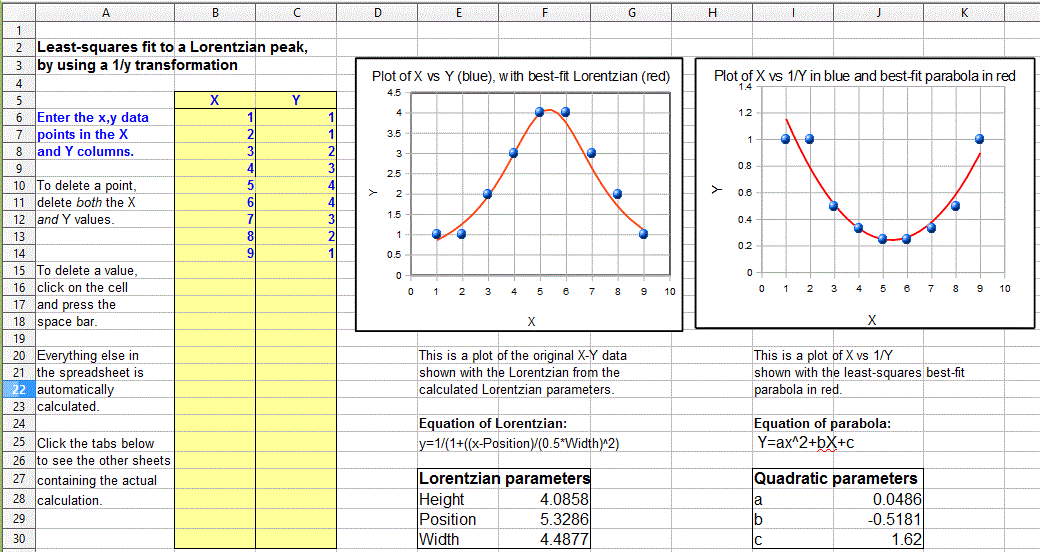Select the column B header
Image resolution: width=1040 pixels, height=552 pixels.
pos(215,12)
